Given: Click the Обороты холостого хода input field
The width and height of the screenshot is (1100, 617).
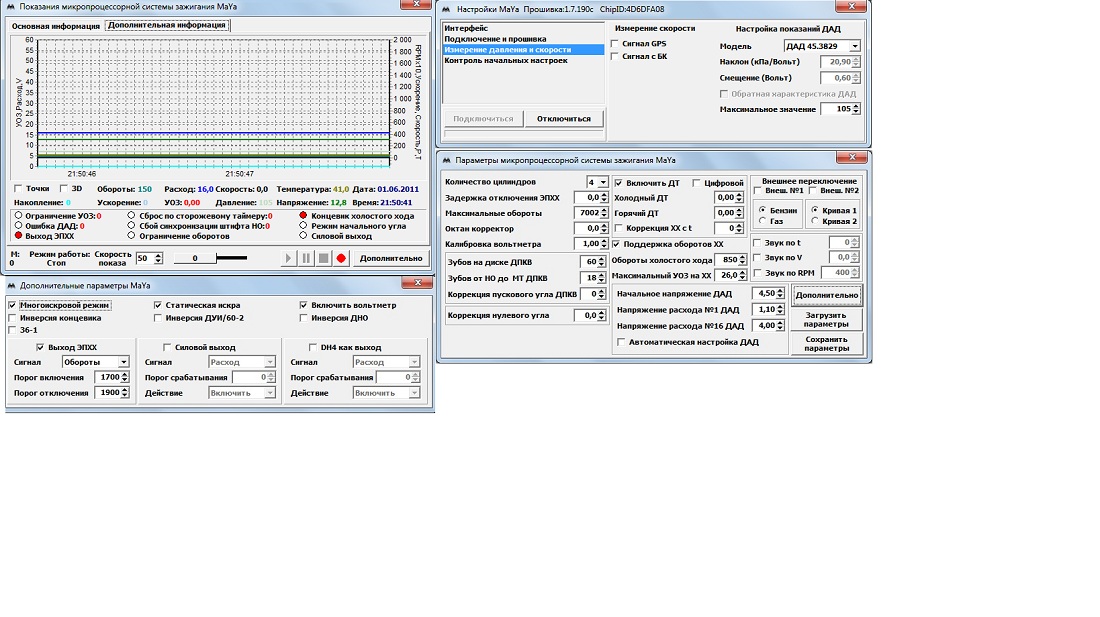Looking at the screenshot, I should (x=728, y=260).
